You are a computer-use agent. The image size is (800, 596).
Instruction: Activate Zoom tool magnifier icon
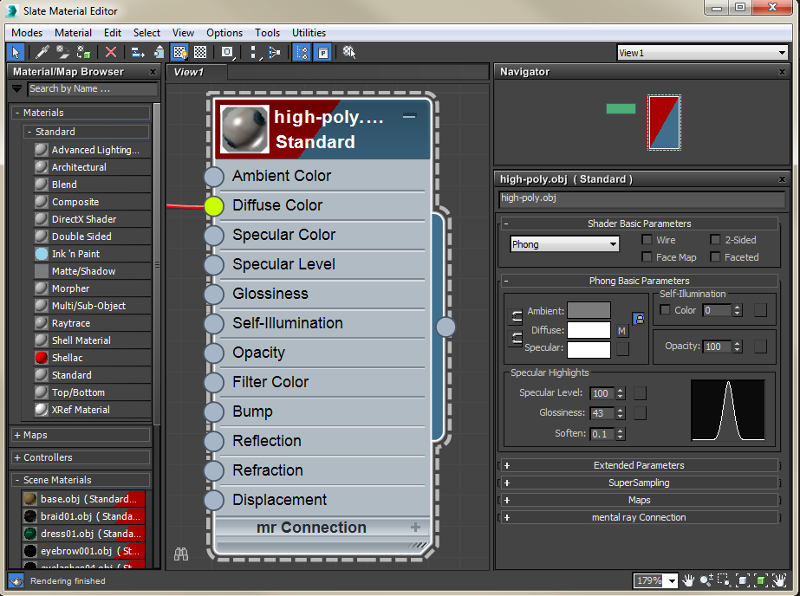[706, 580]
